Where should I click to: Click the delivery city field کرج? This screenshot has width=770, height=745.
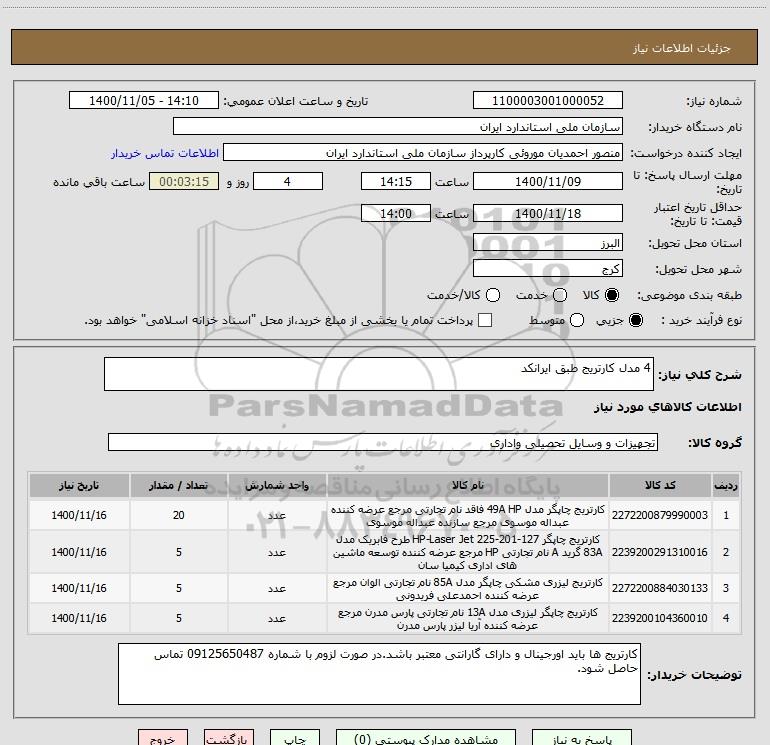(548, 268)
